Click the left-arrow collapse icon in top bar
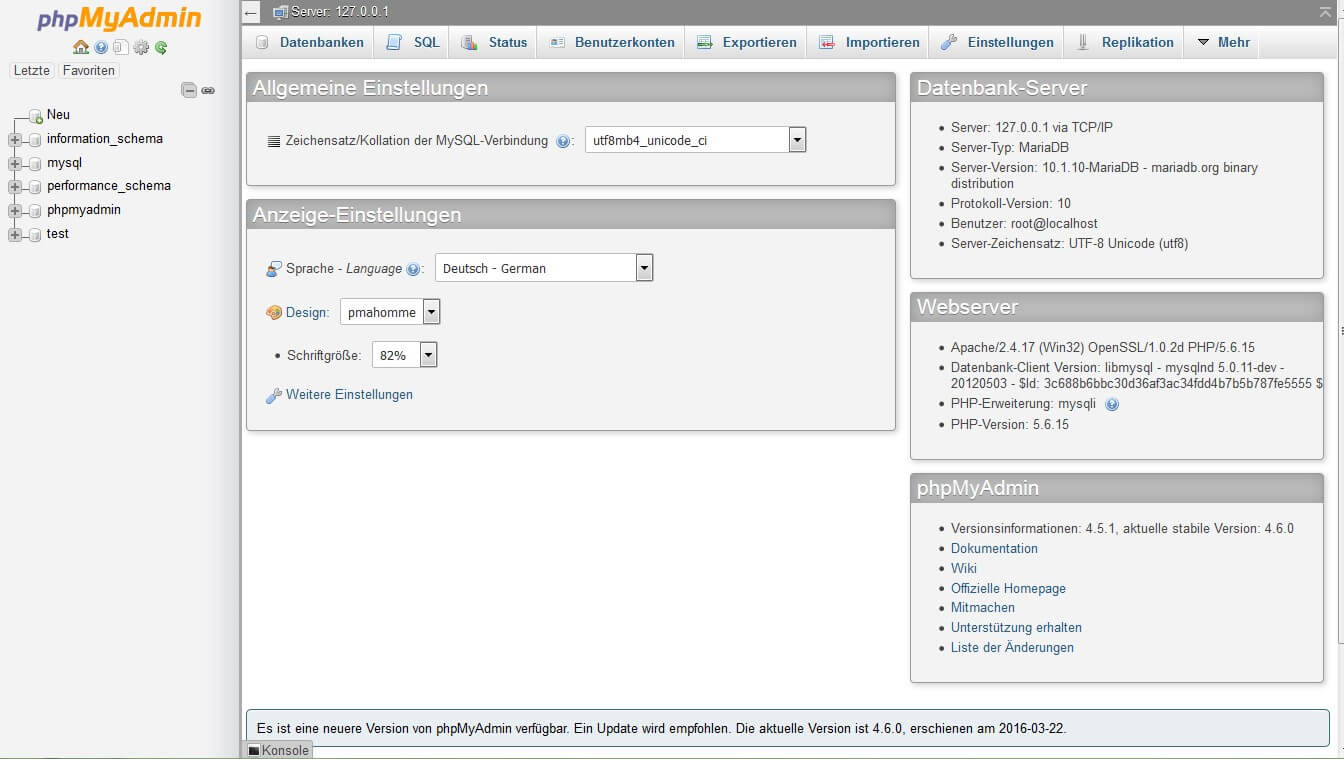Image resolution: width=1344 pixels, height=759 pixels. [x=252, y=13]
